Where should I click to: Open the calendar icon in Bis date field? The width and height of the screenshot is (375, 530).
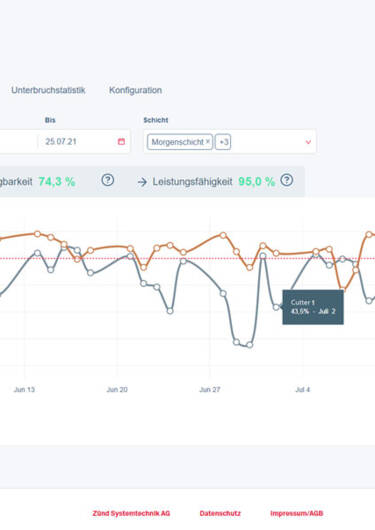tap(121, 142)
